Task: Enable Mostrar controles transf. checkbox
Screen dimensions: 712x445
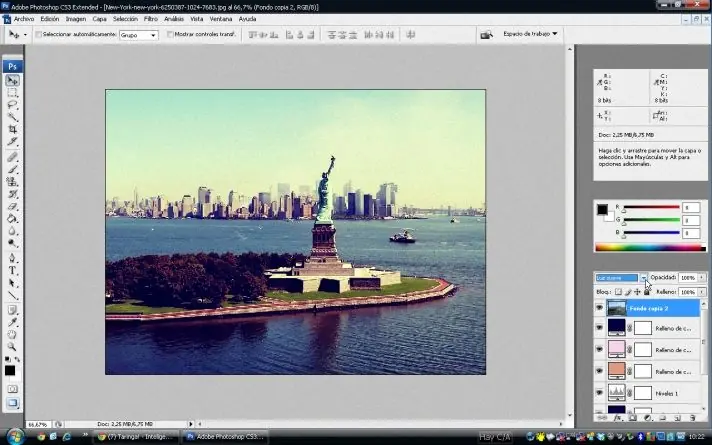Action: (x=169, y=34)
